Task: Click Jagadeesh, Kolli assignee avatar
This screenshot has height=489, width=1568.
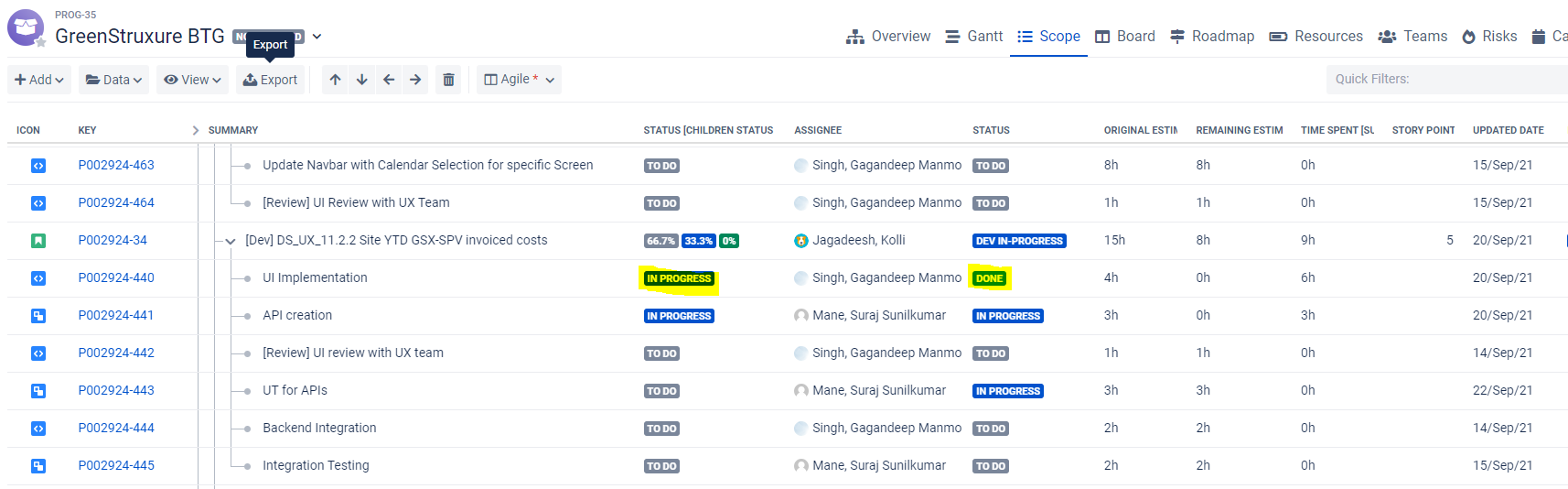Action: (801, 241)
